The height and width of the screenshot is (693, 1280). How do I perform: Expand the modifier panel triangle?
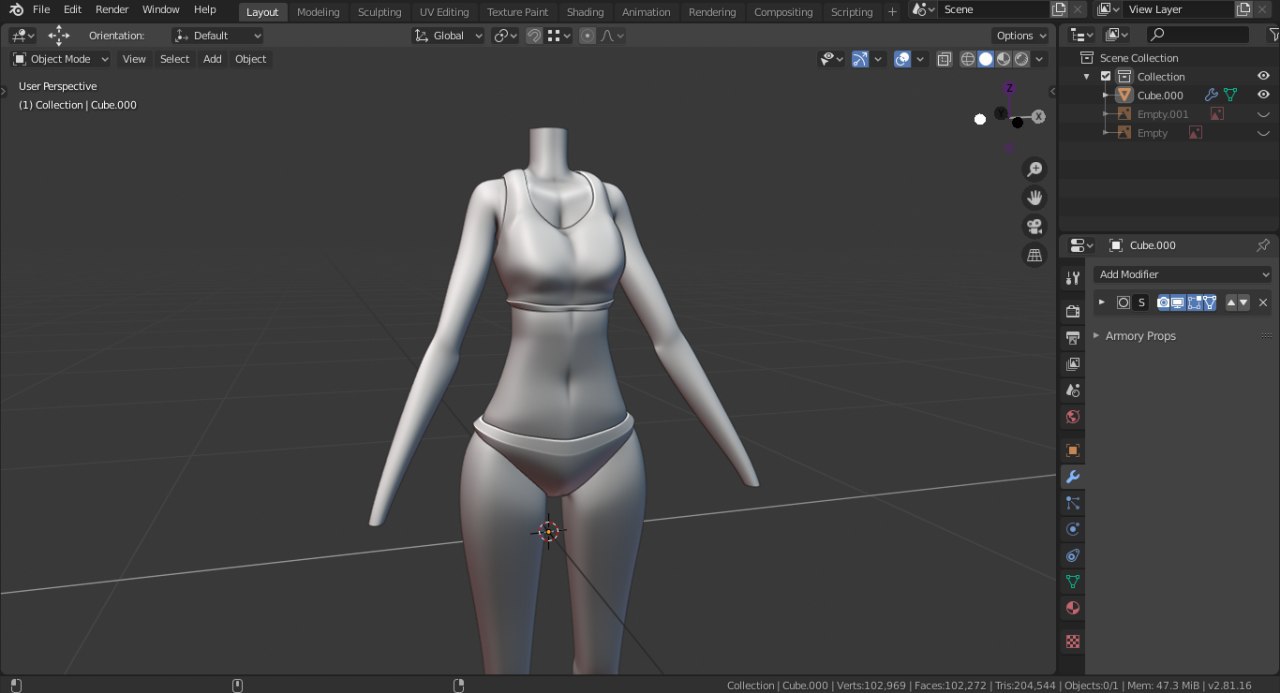pyautogui.click(x=1101, y=302)
